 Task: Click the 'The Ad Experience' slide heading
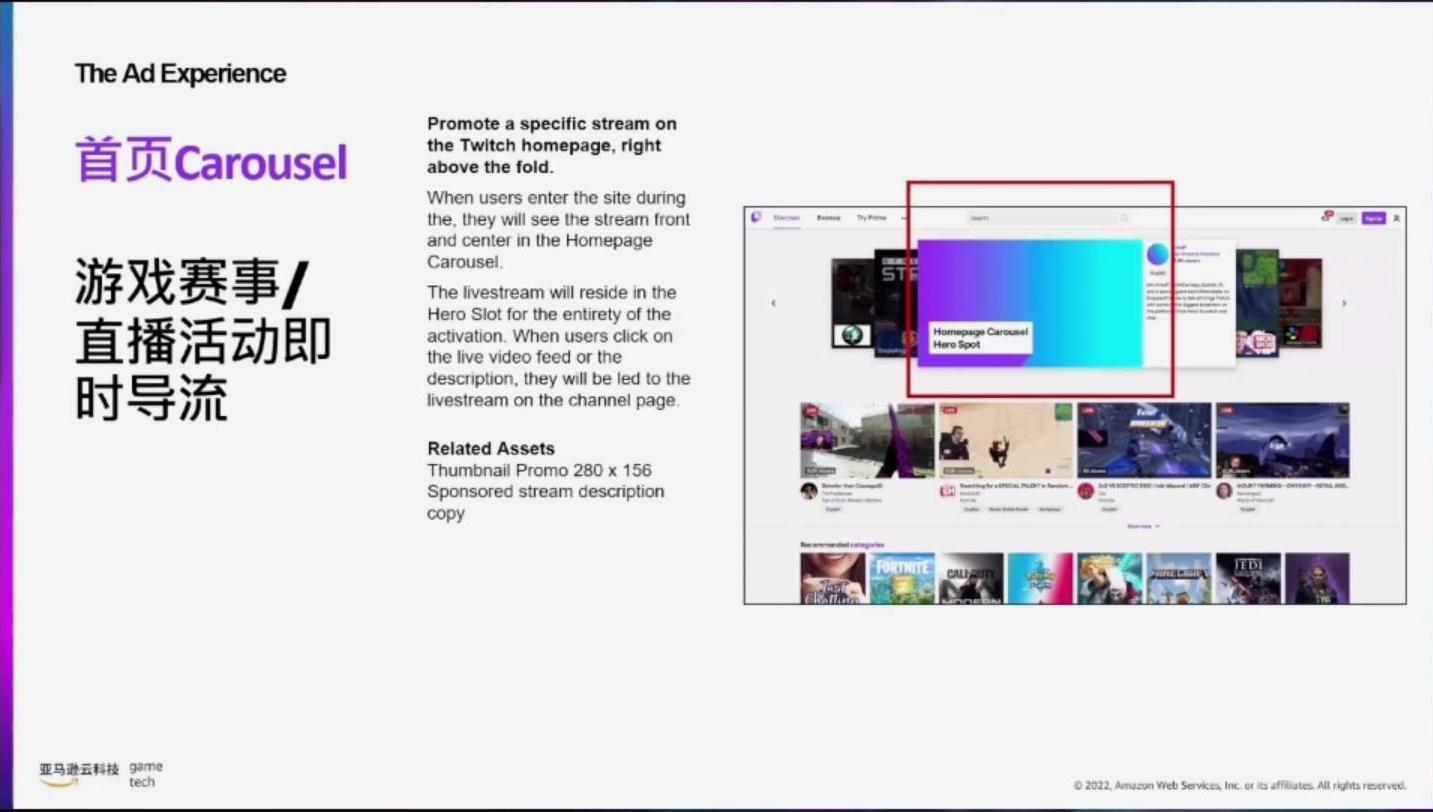pyautogui.click(x=180, y=73)
